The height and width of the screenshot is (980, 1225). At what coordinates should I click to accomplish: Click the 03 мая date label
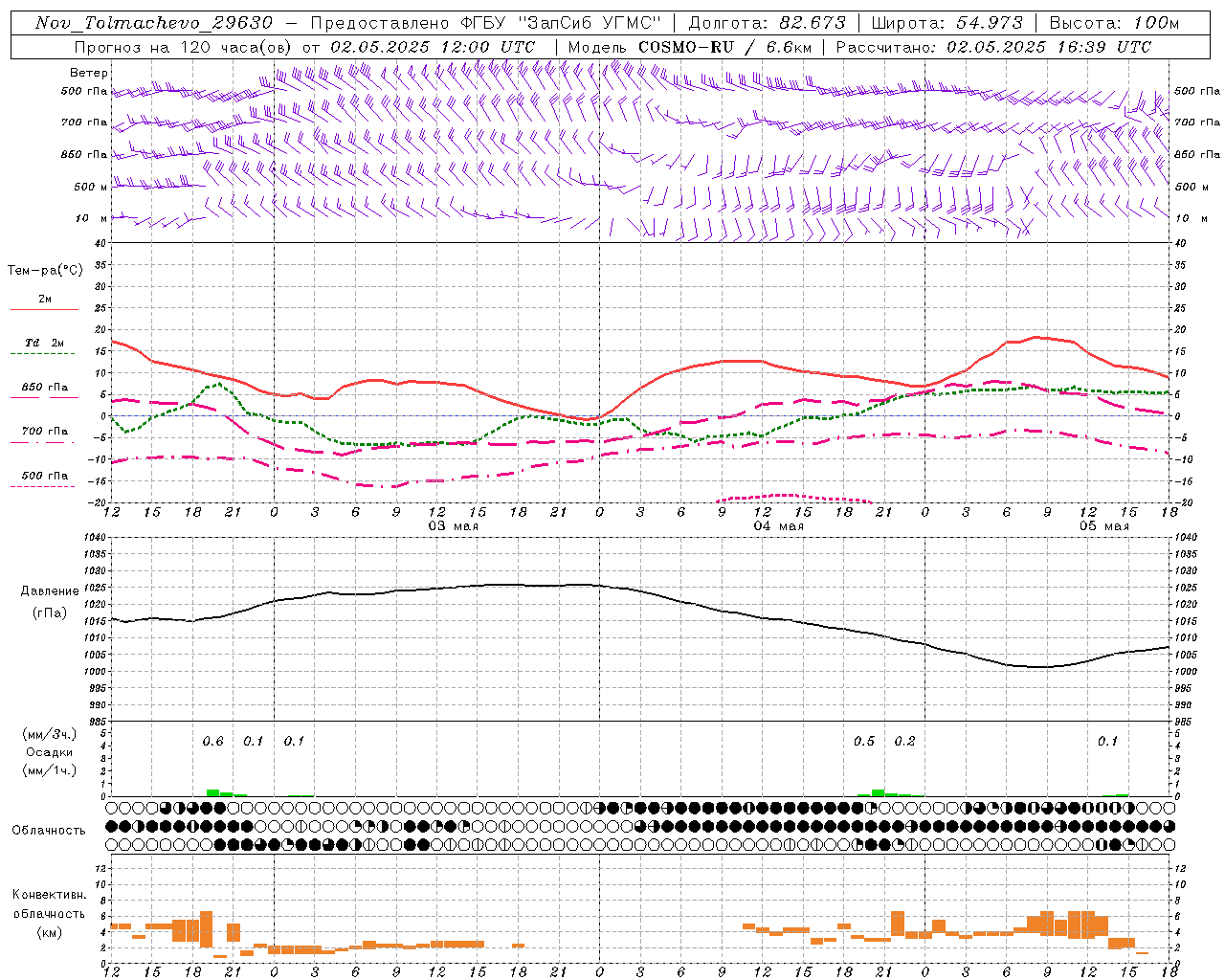pyautogui.click(x=453, y=526)
